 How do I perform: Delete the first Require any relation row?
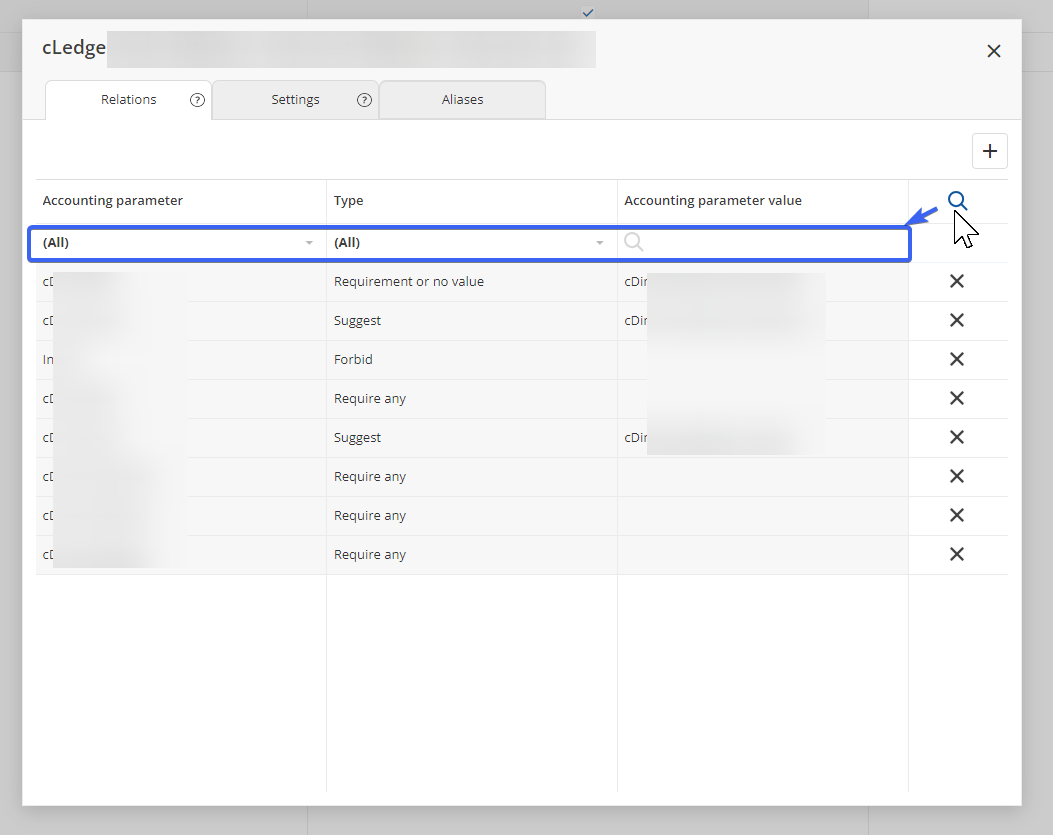[956, 399]
